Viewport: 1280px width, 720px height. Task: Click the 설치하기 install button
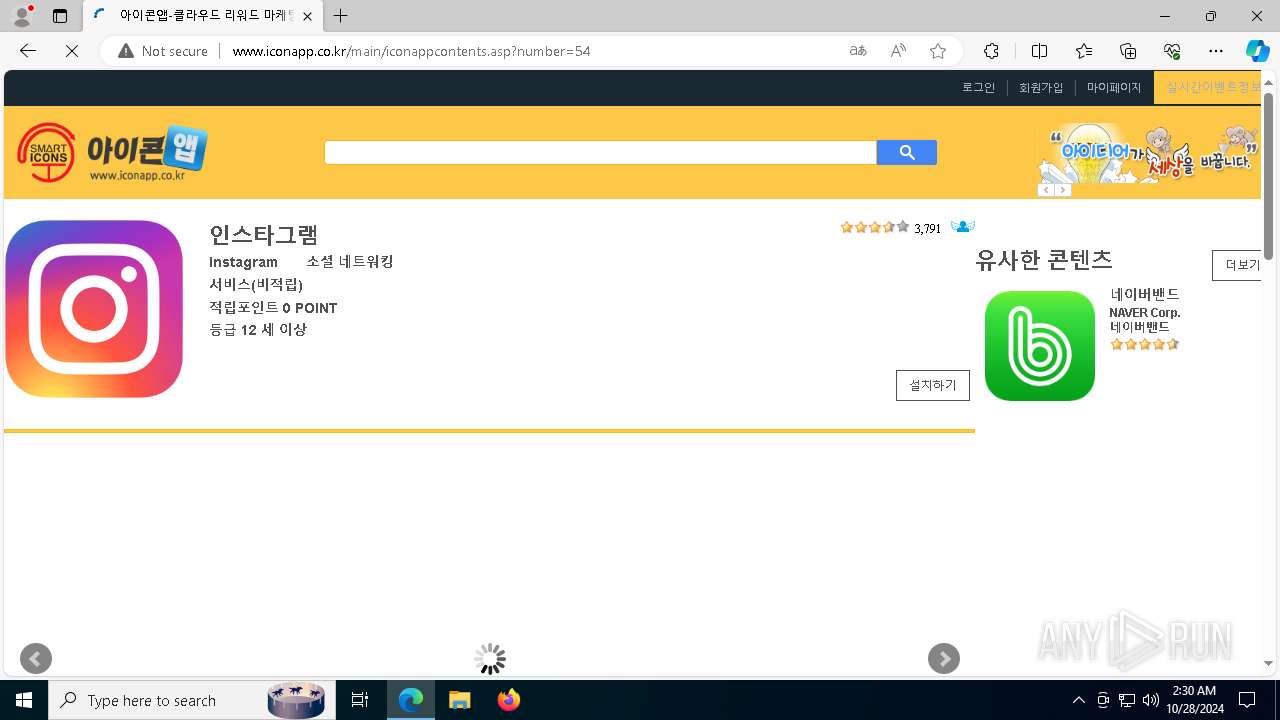pos(933,385)
